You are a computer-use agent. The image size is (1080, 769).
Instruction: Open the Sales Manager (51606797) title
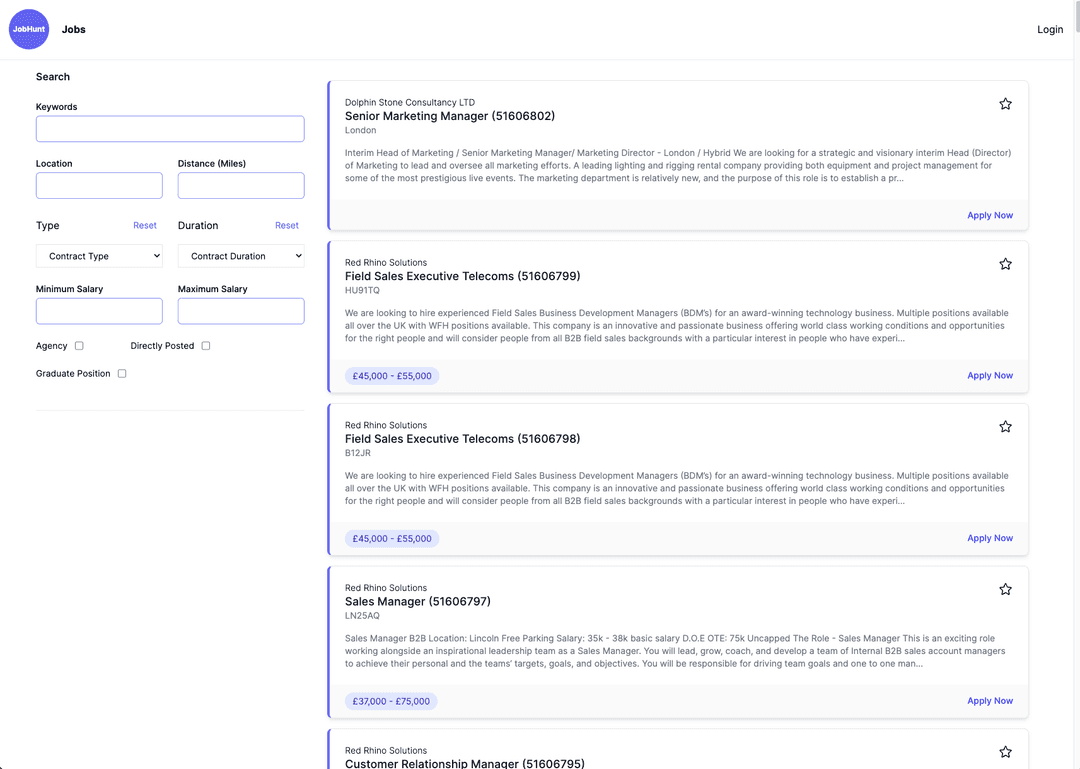click(x=417, y=601)
